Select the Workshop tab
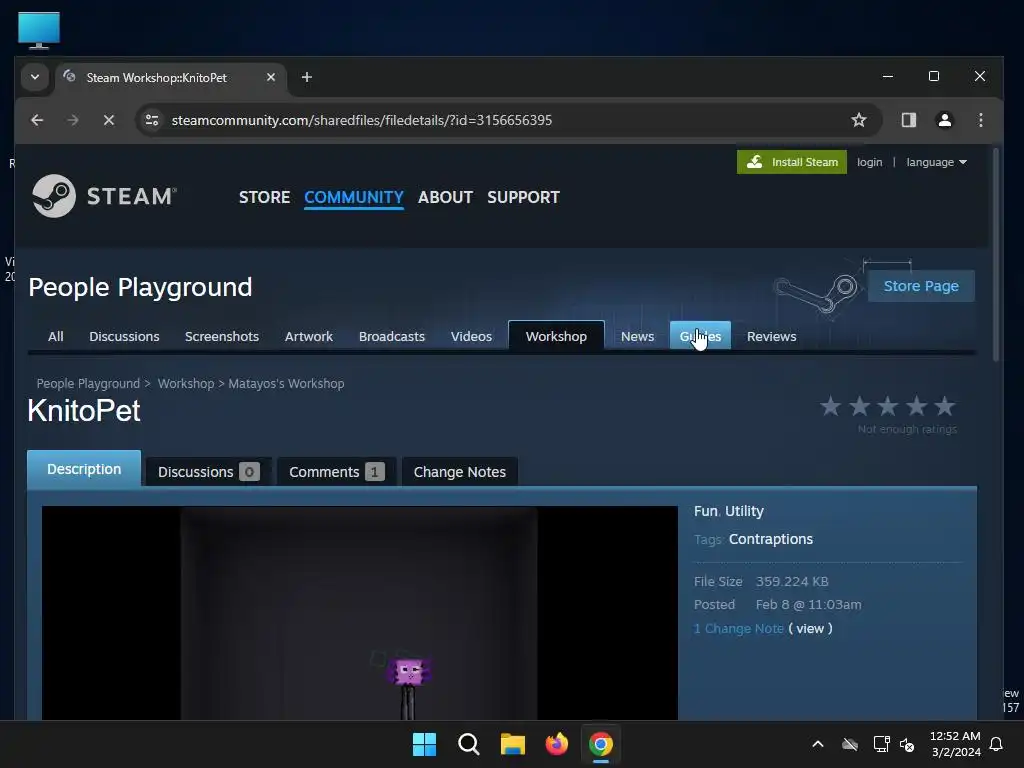 (556, 336)
